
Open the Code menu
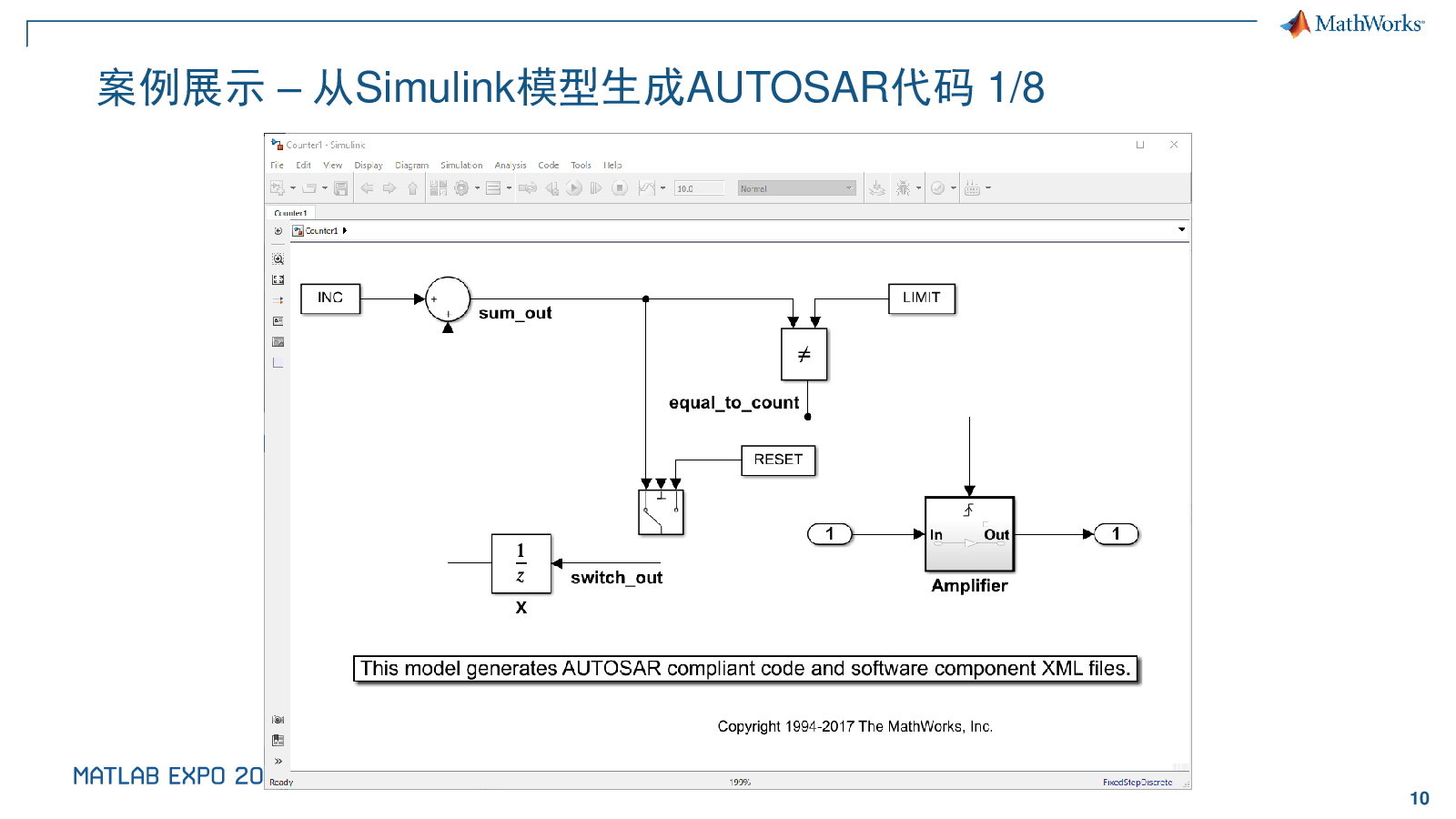tap(549, 166)
